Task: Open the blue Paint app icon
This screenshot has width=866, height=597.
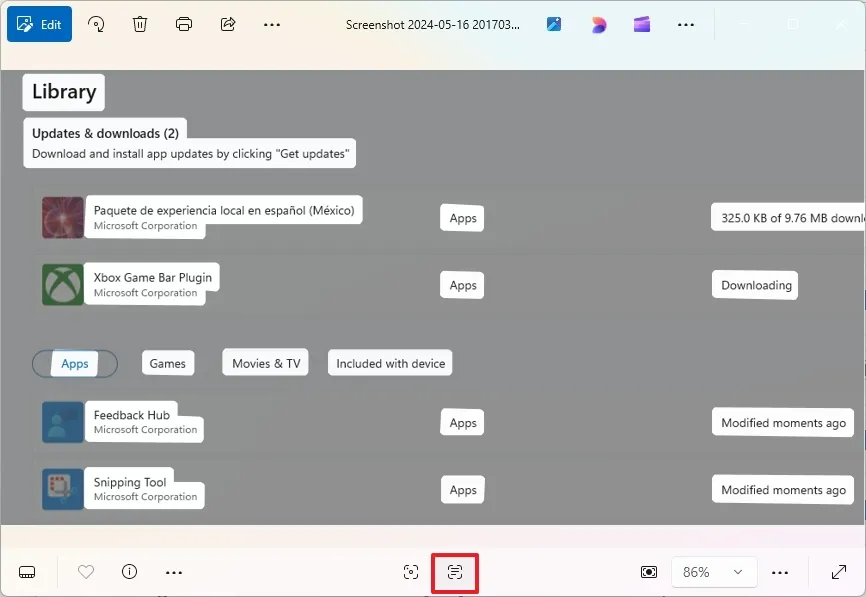Action: (x=554, y=24)
